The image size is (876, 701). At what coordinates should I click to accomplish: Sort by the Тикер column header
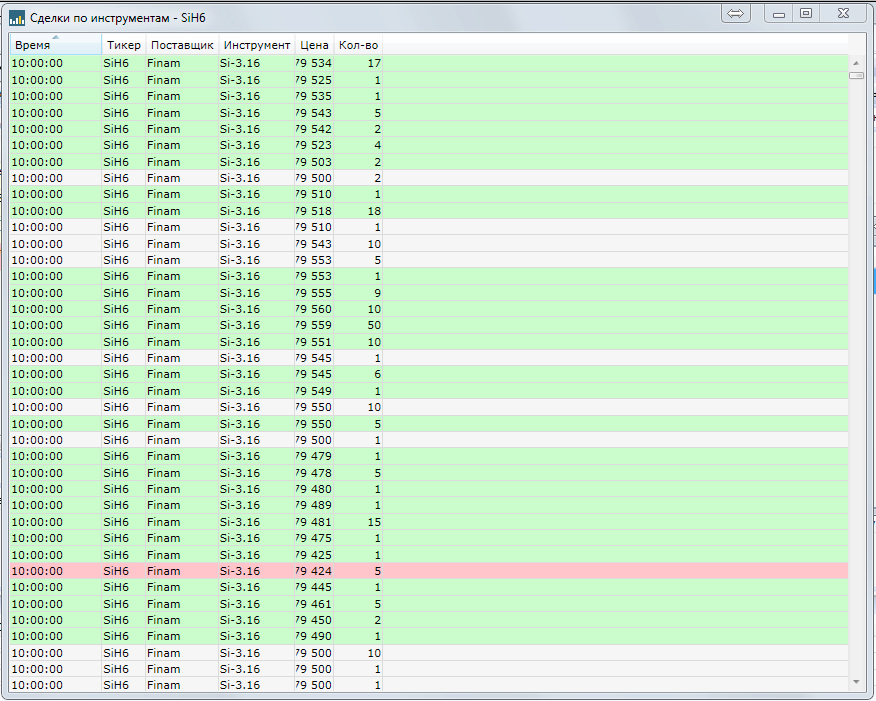123,45
